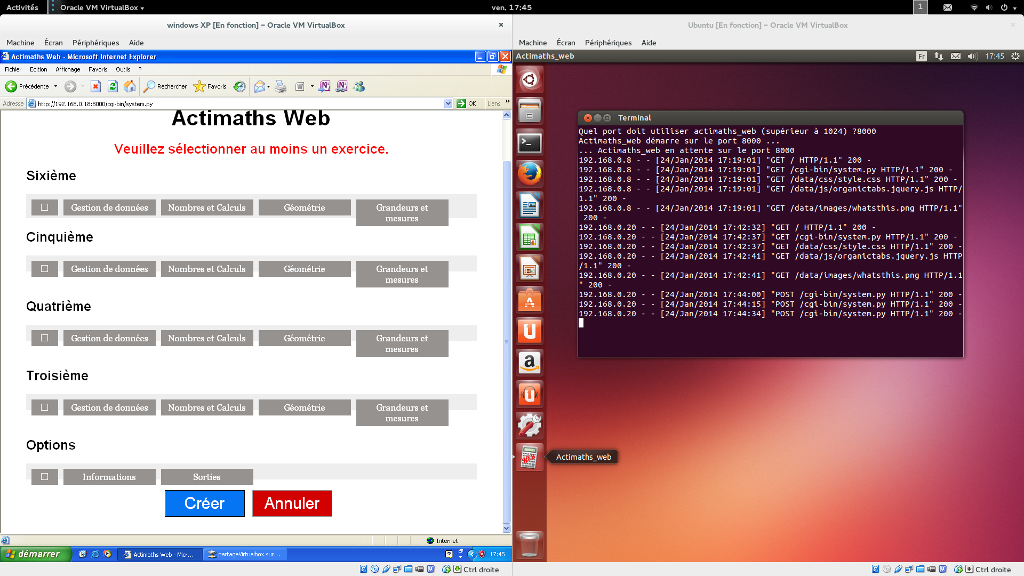Check the Quatrième row checkbox
This screenshot has height=576, width=1024.
point(44,338)
